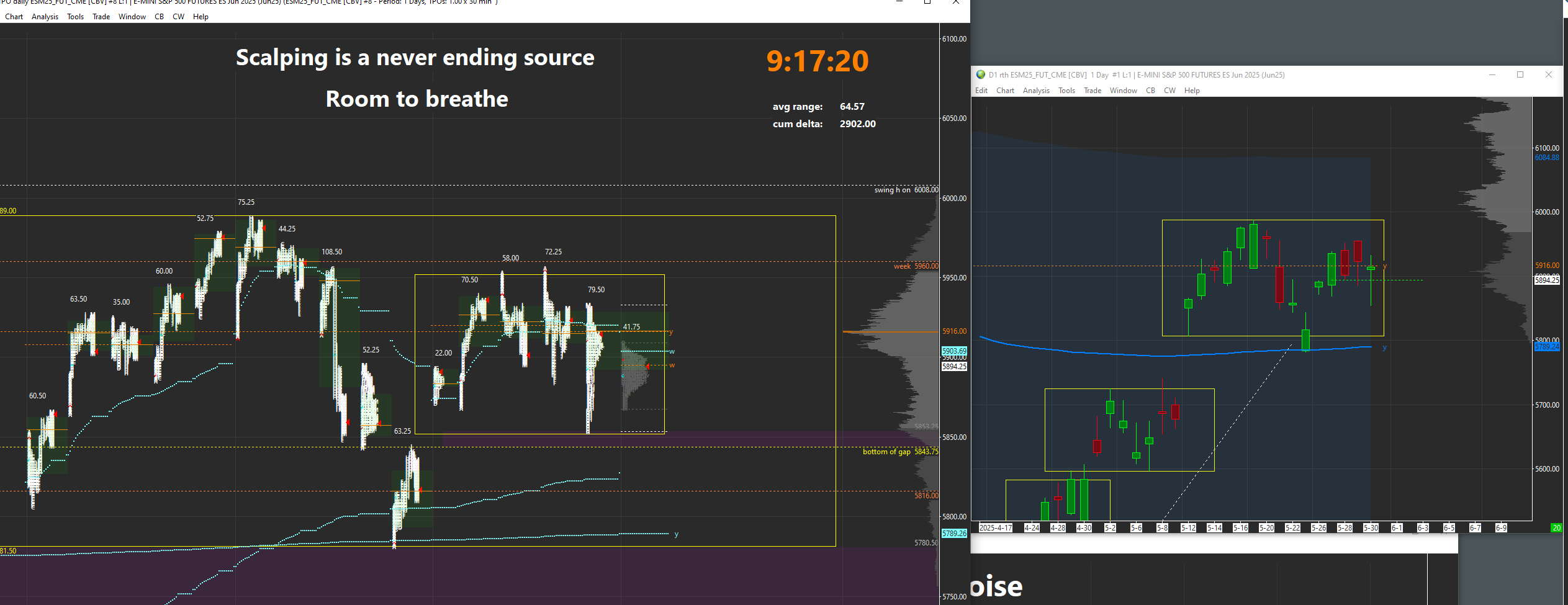Open CW menu in the left TPO window

coord(179,17)
